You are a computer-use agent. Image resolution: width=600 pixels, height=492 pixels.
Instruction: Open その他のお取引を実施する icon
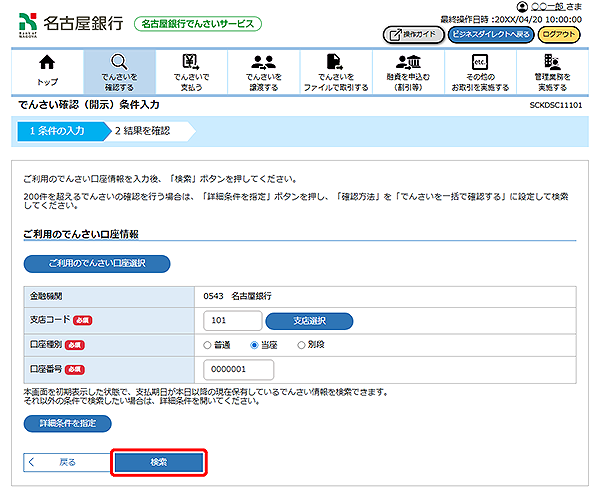point(479,64)
